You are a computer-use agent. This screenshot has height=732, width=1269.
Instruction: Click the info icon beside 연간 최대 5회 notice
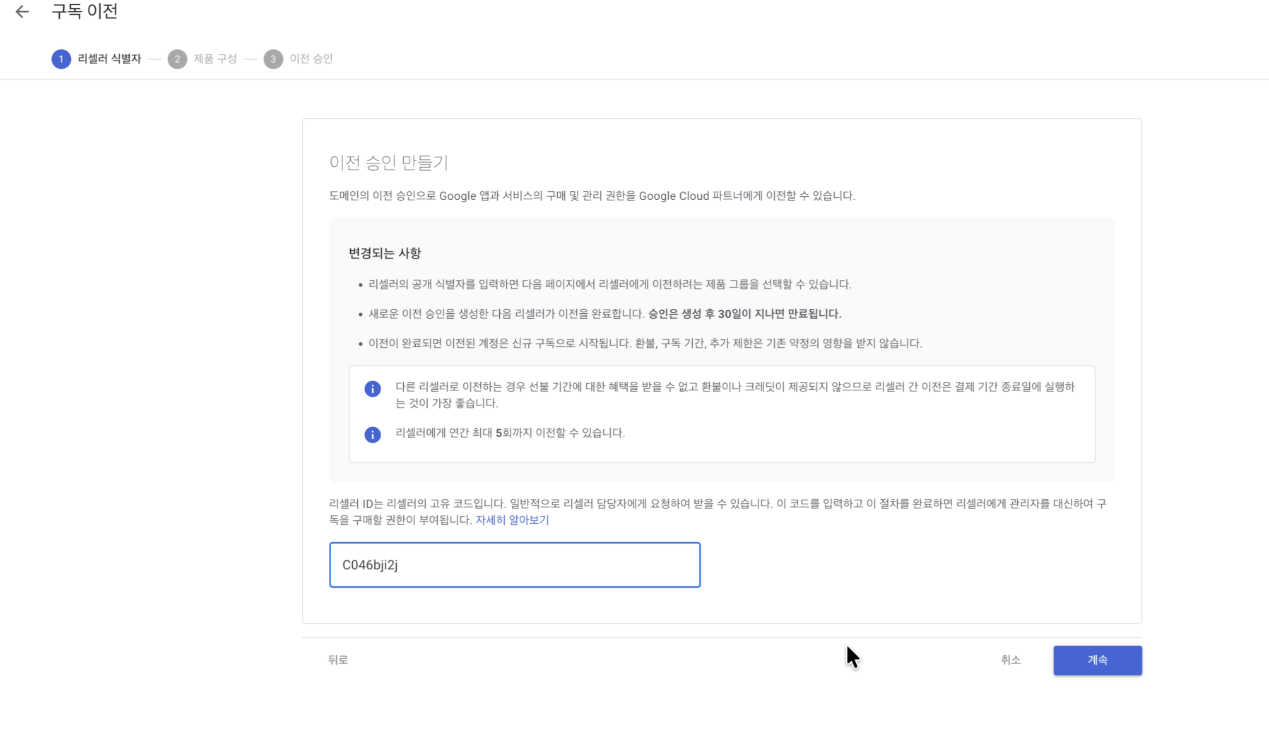point(372,434)
